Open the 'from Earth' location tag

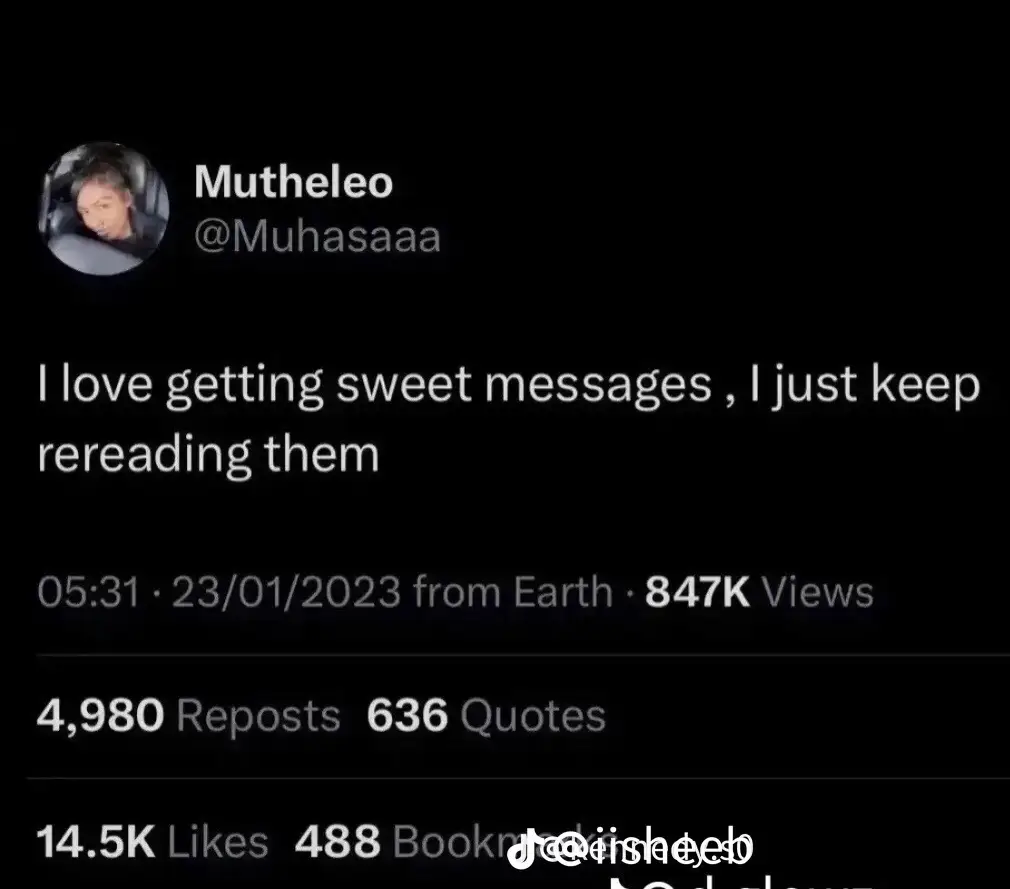click(512, 591)
